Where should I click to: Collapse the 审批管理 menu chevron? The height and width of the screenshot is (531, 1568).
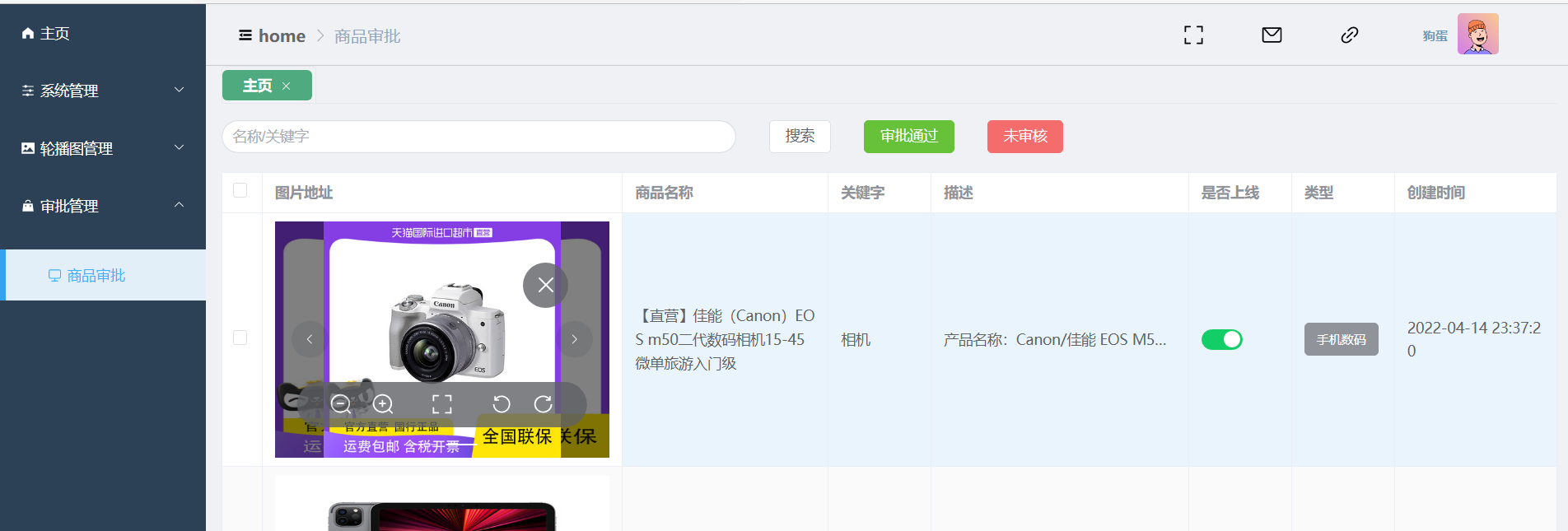coord(179,205)
